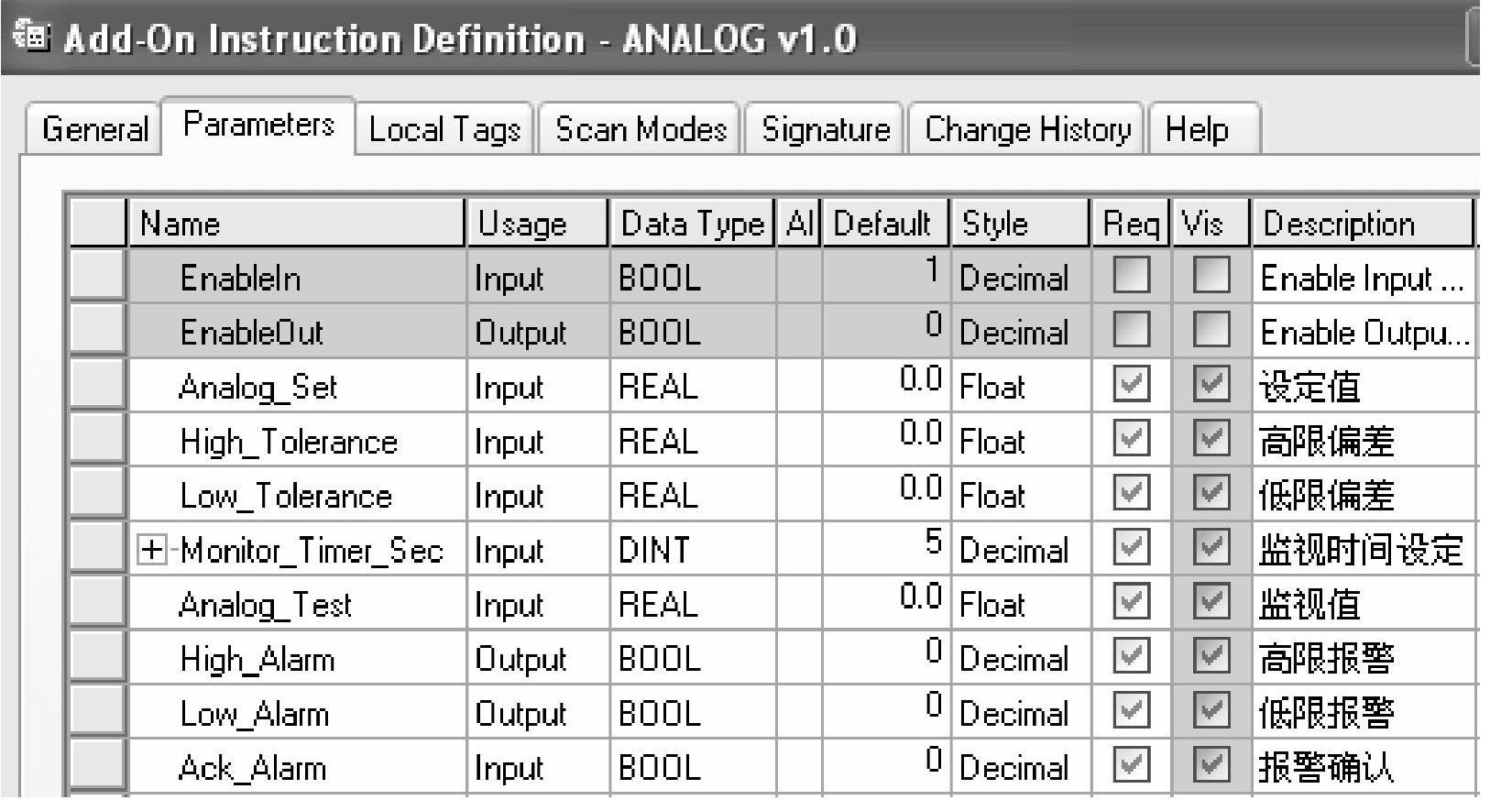Viewport: 1512px width, 800px height.
Task: Toggle Vis checkbox for EnableOut row
Action: tap(1211, 330)
